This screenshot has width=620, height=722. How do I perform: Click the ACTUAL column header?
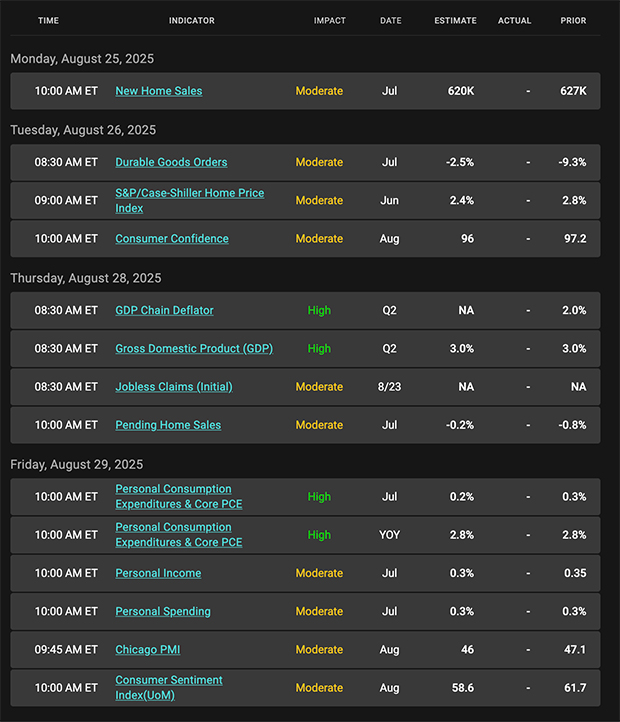(x=515, y=21)
